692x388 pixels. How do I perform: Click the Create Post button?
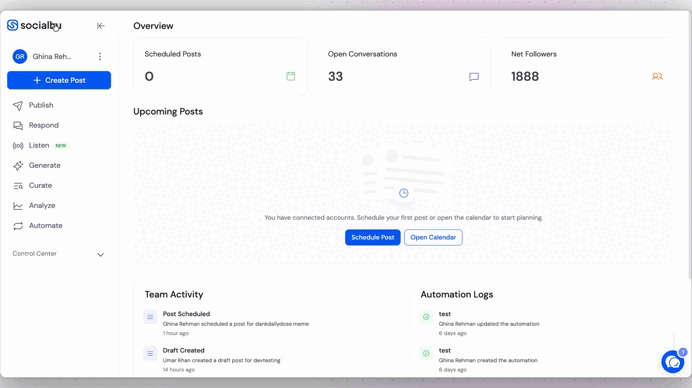pyautogui.click(x=59, y=80)
